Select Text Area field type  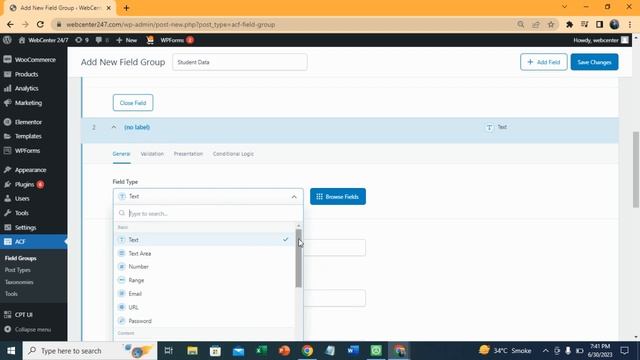204,253
